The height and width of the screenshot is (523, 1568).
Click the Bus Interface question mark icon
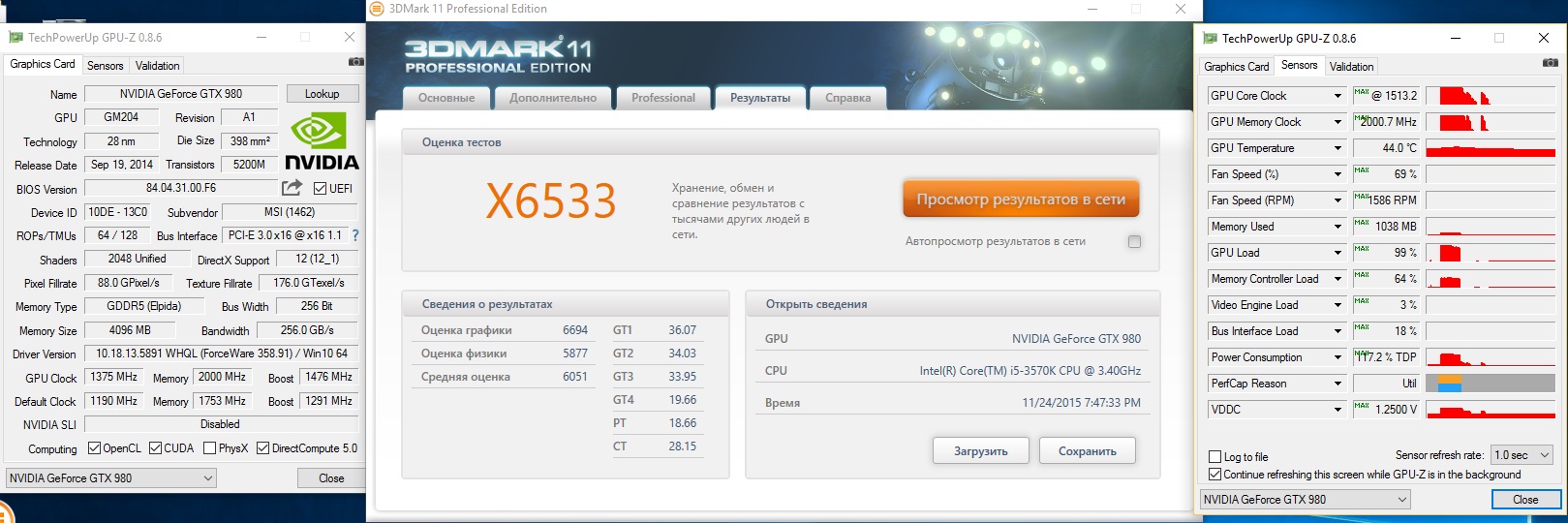coord(355,235)
